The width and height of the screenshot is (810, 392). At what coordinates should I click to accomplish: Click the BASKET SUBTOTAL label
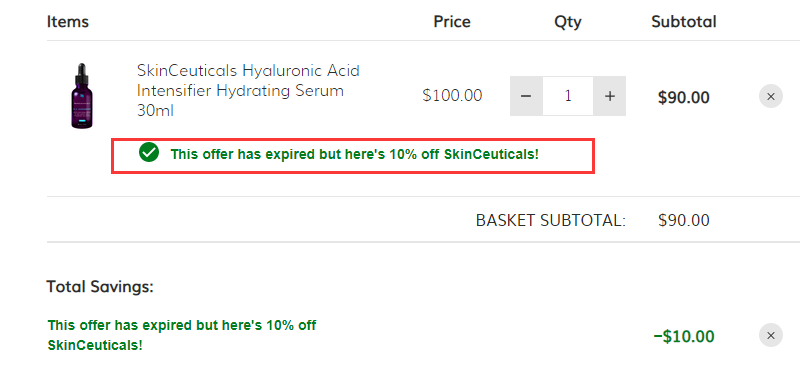(x=551, y=221)
